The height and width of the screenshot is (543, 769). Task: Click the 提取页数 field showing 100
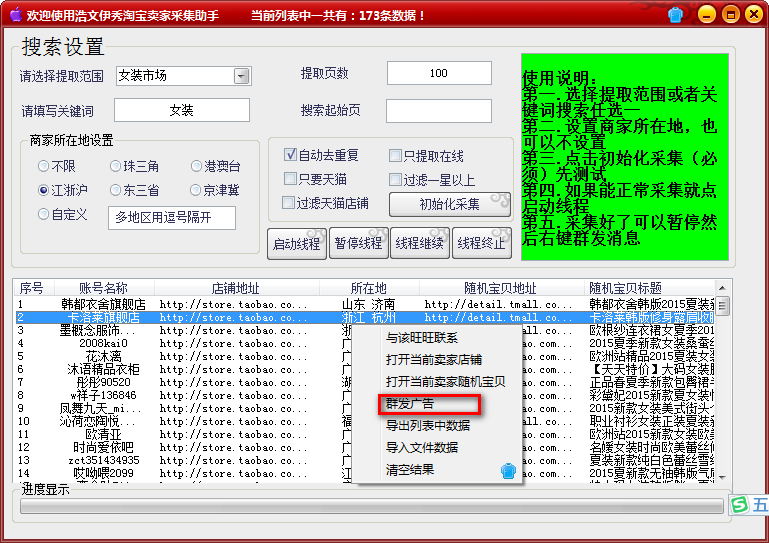pos(439,73)
